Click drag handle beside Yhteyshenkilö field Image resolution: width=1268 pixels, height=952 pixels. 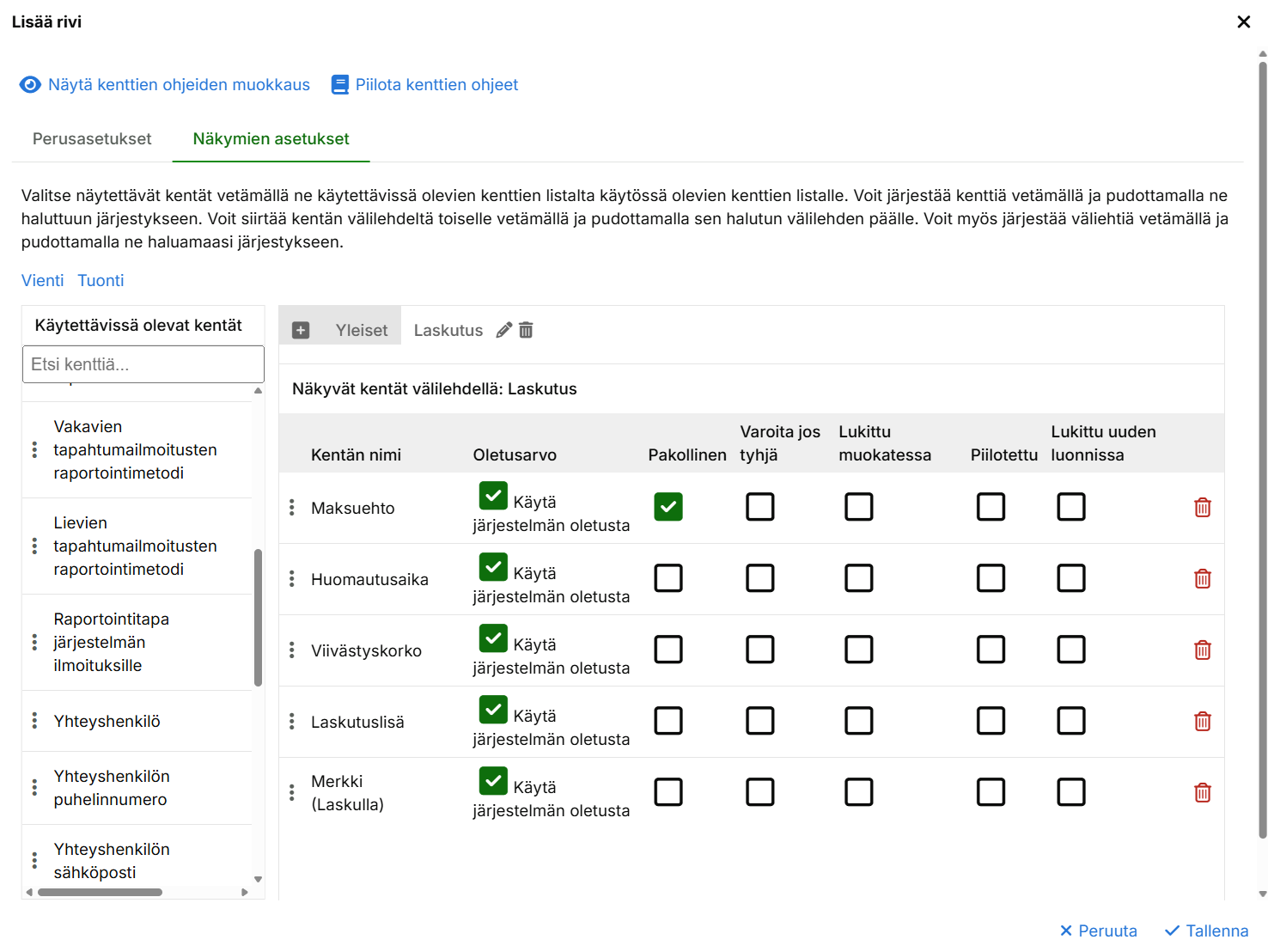pyautogui.click(x=34, y=721)
